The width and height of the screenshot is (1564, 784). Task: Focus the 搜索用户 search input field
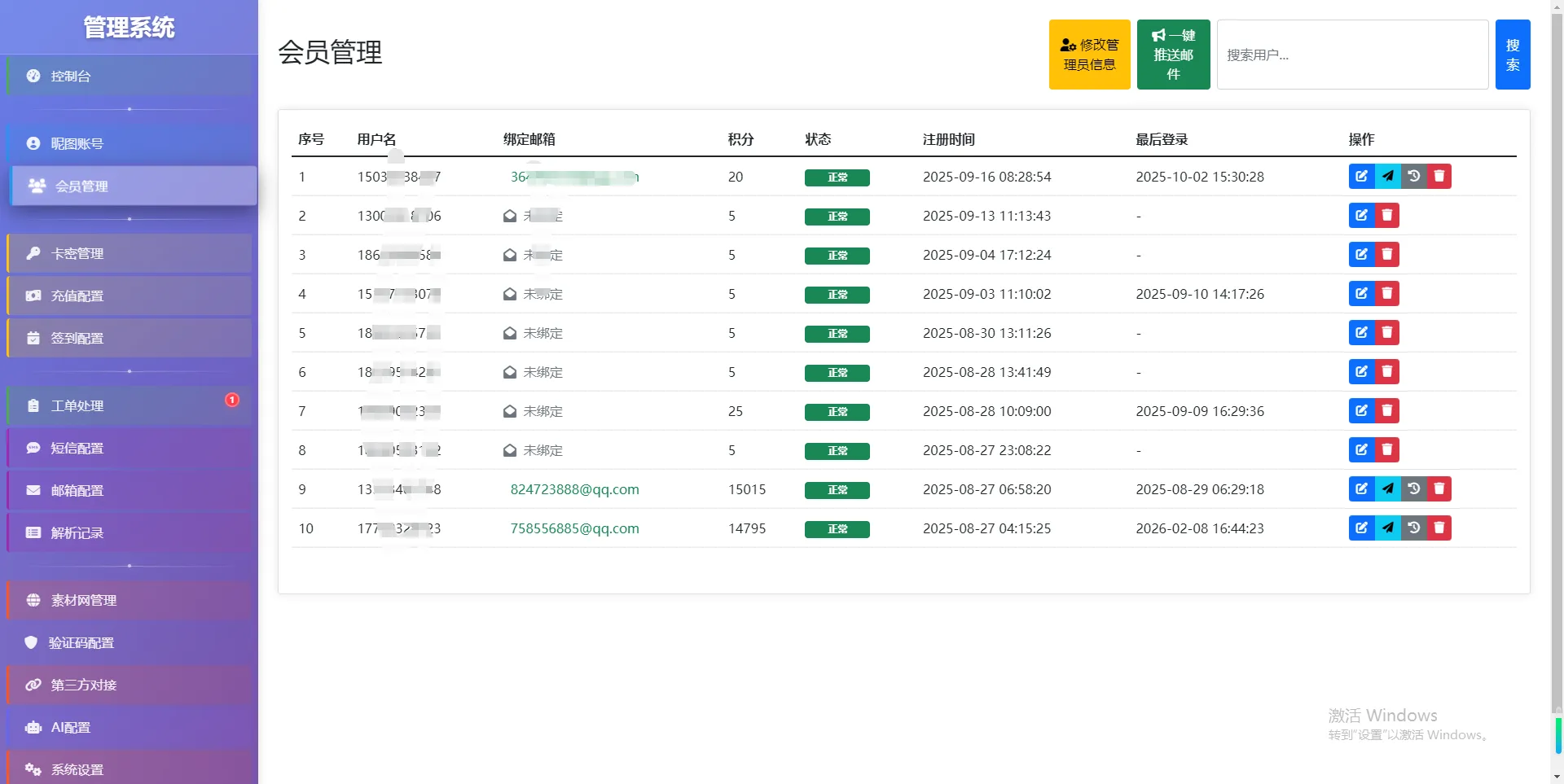pyautogui.click(x=1352, y=55)
